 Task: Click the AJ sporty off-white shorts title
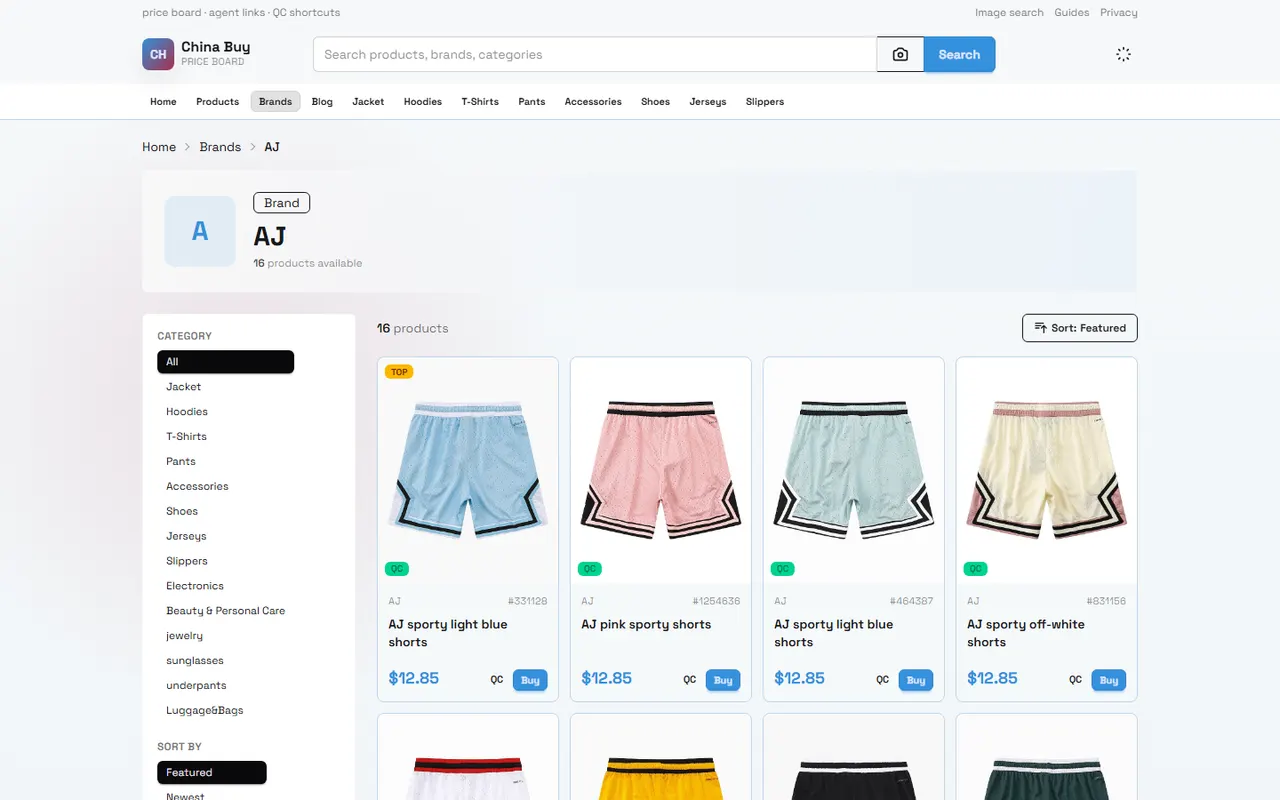point(1026,633)
